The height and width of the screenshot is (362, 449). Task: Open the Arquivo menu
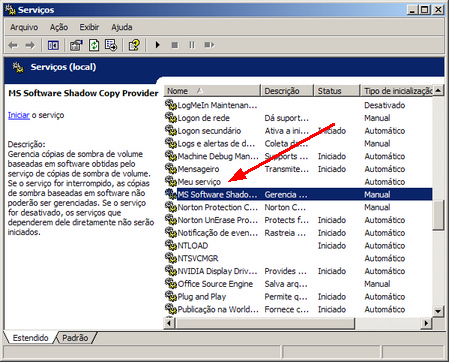coord(24,27)
